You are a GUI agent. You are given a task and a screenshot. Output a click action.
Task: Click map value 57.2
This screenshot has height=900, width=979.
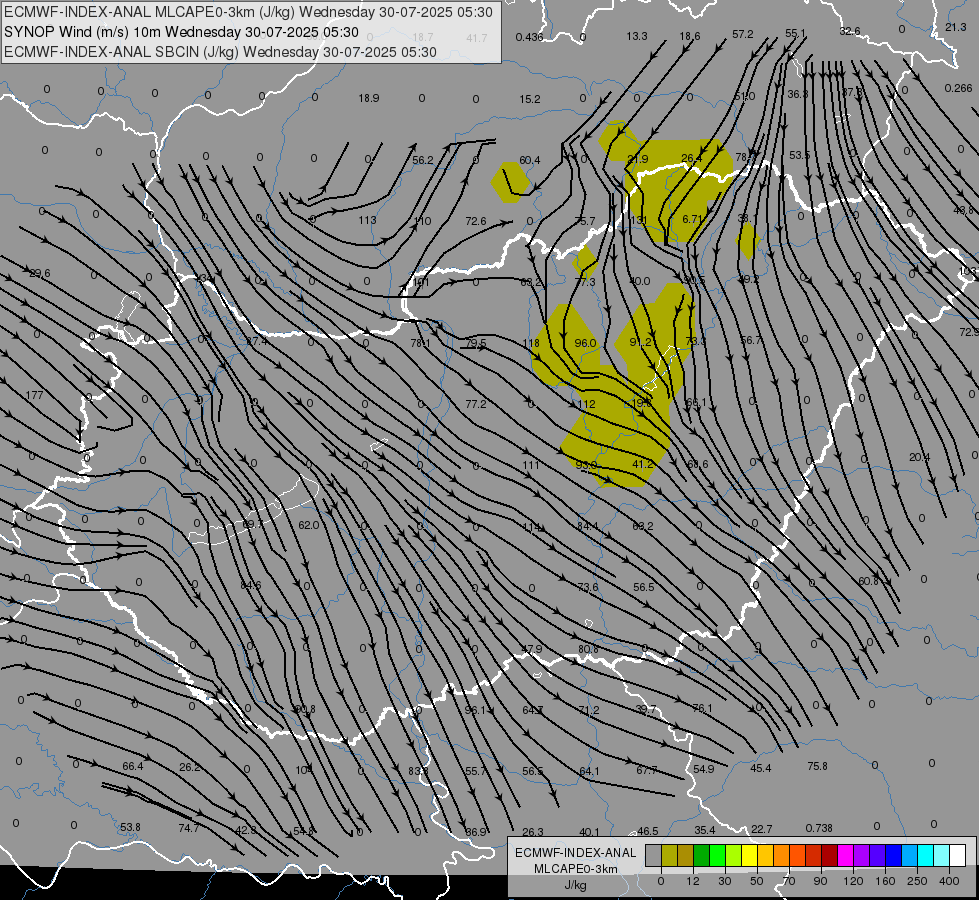point(743,34)
